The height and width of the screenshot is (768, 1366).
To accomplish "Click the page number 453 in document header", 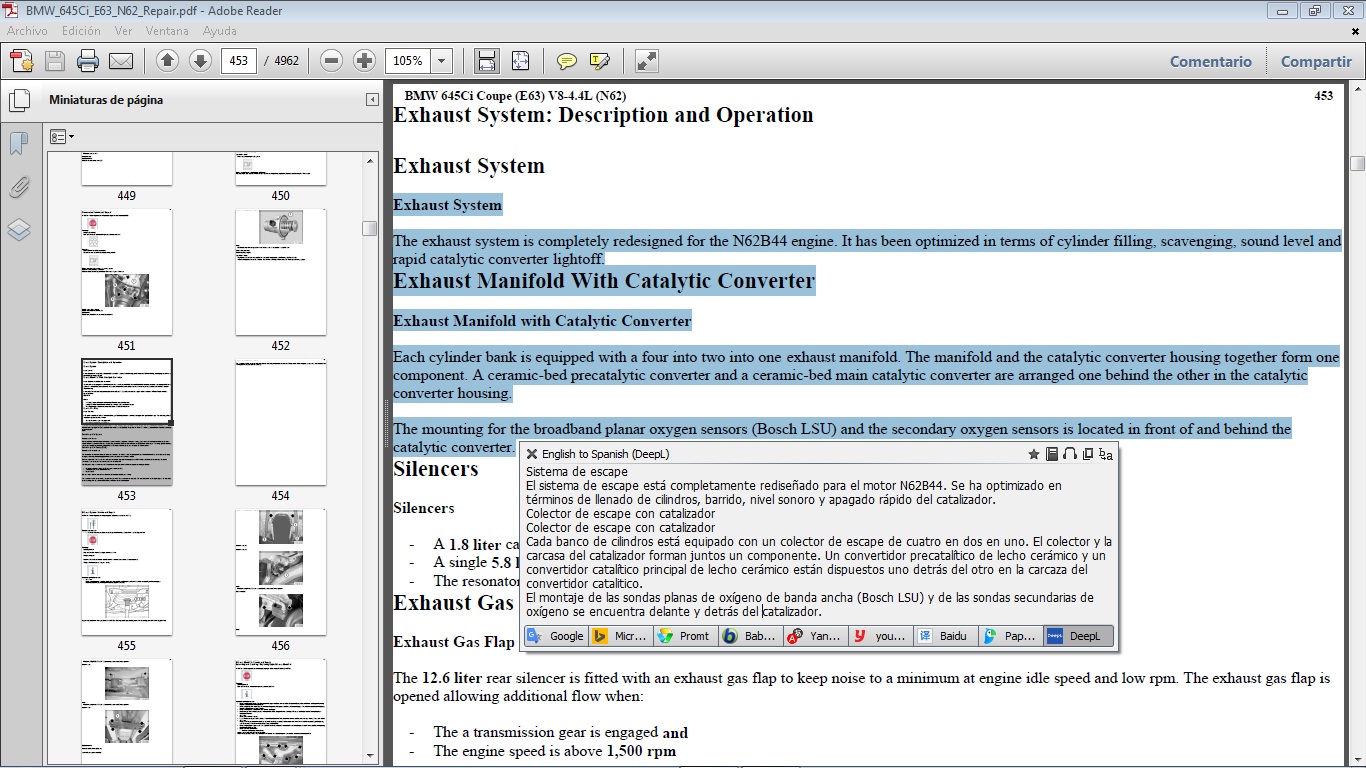I will tap(1323, 96).
